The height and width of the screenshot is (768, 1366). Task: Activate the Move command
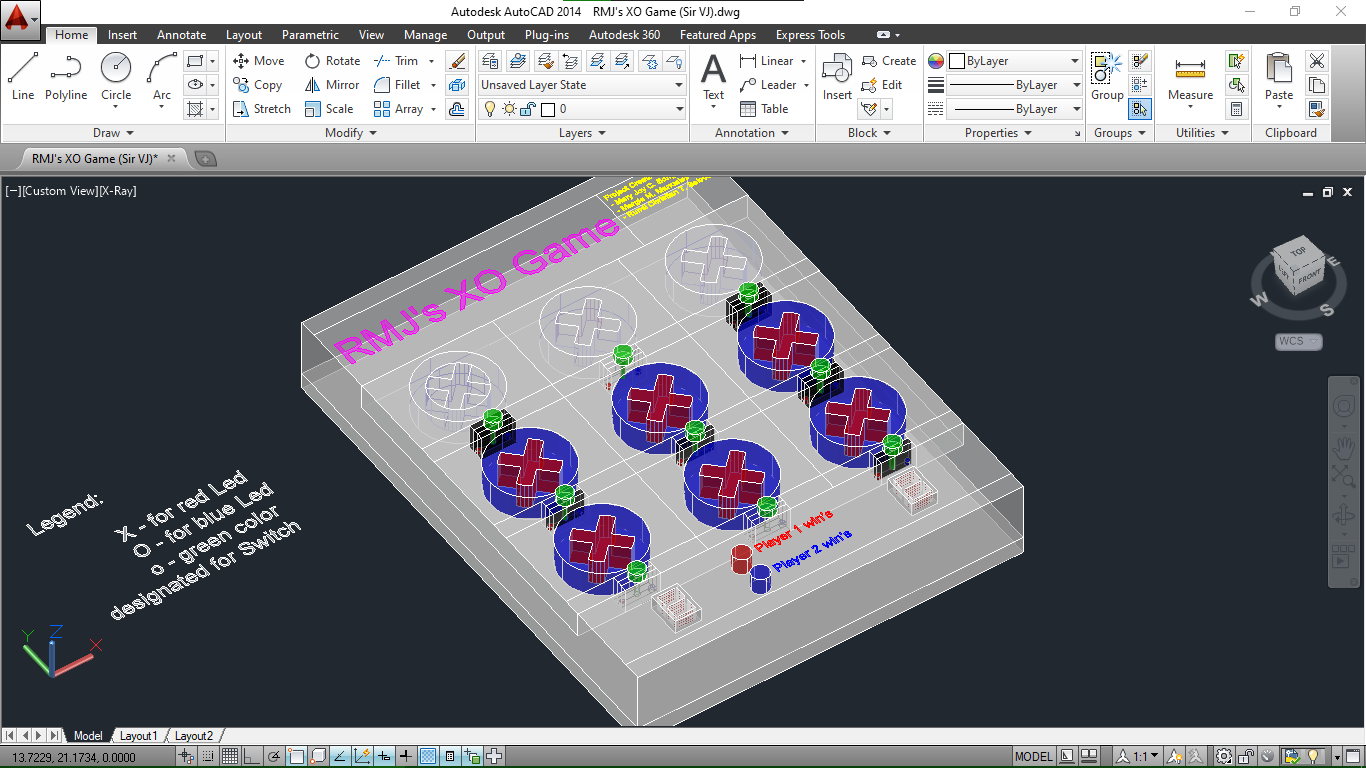(x=259, y=60)
